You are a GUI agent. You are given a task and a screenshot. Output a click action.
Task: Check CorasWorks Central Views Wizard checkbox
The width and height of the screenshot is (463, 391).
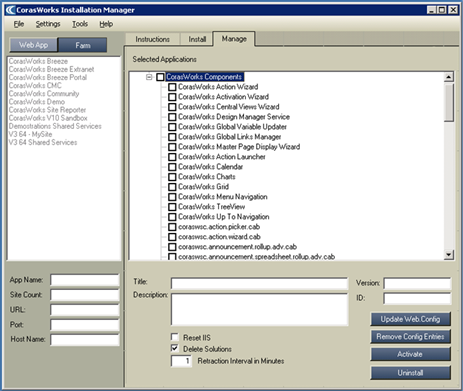[172, 107]
